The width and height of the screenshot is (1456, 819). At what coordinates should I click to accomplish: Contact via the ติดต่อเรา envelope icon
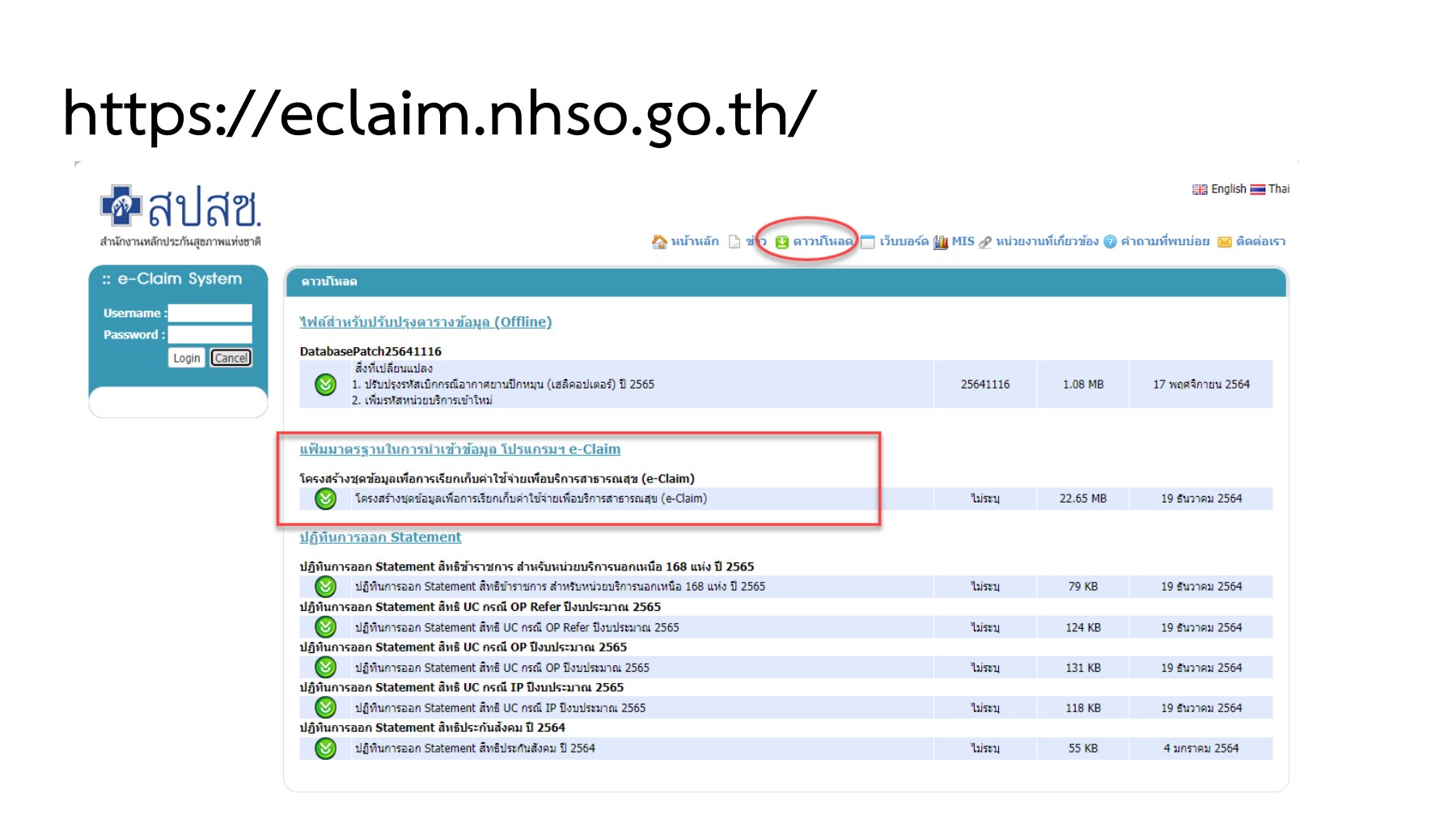1225,240
